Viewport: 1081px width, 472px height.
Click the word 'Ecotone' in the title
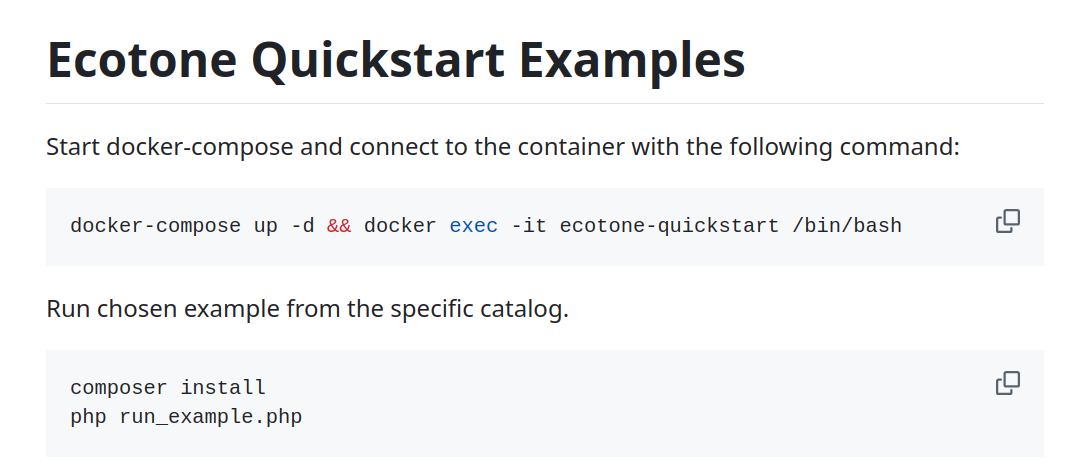click(142, 60)
